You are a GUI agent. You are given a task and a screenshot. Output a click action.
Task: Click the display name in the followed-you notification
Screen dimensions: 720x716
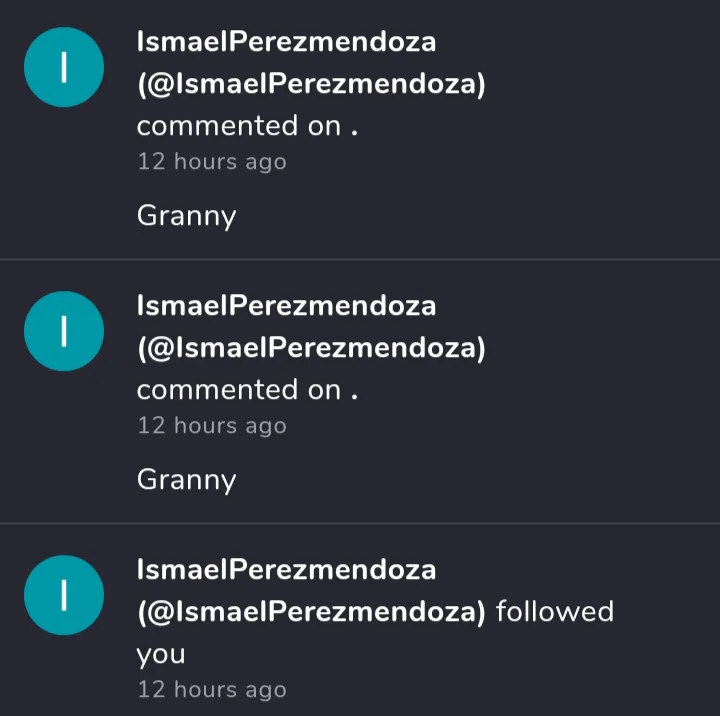286,569
